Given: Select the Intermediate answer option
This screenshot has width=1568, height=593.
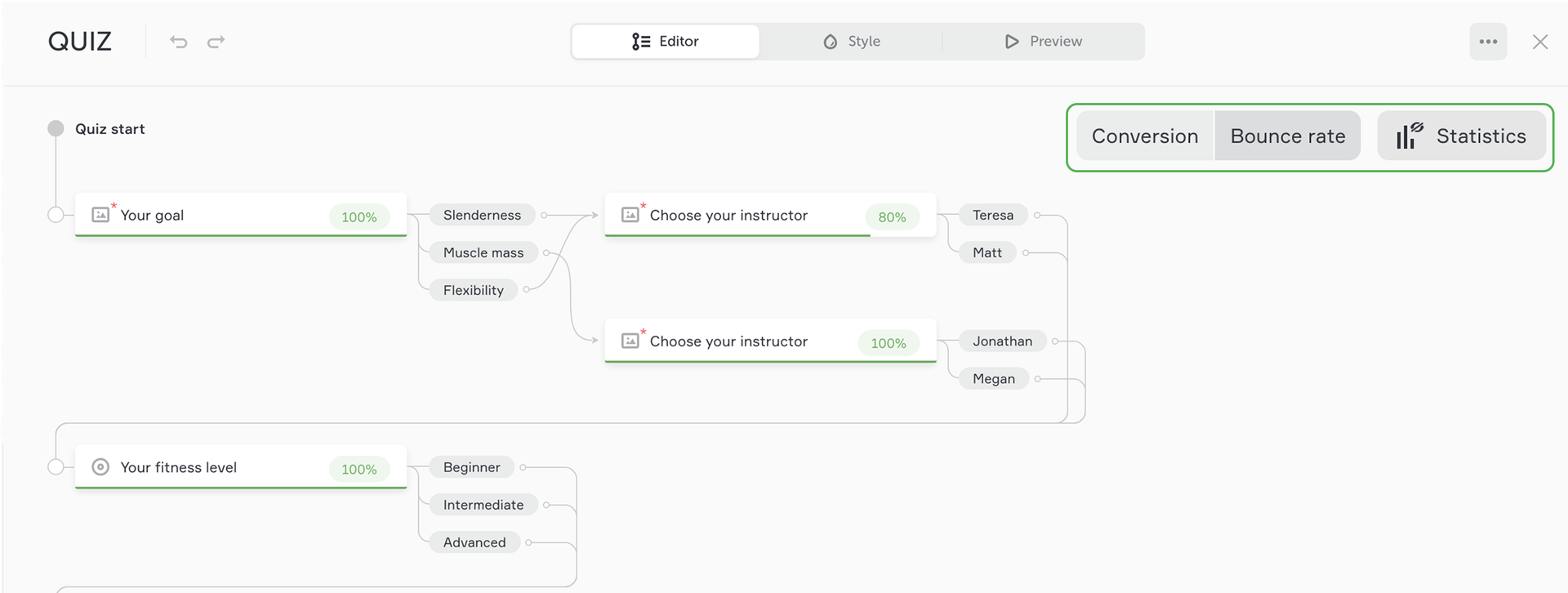Looking at the screenshot, I should pyautogui.click(x=483, y=505).
